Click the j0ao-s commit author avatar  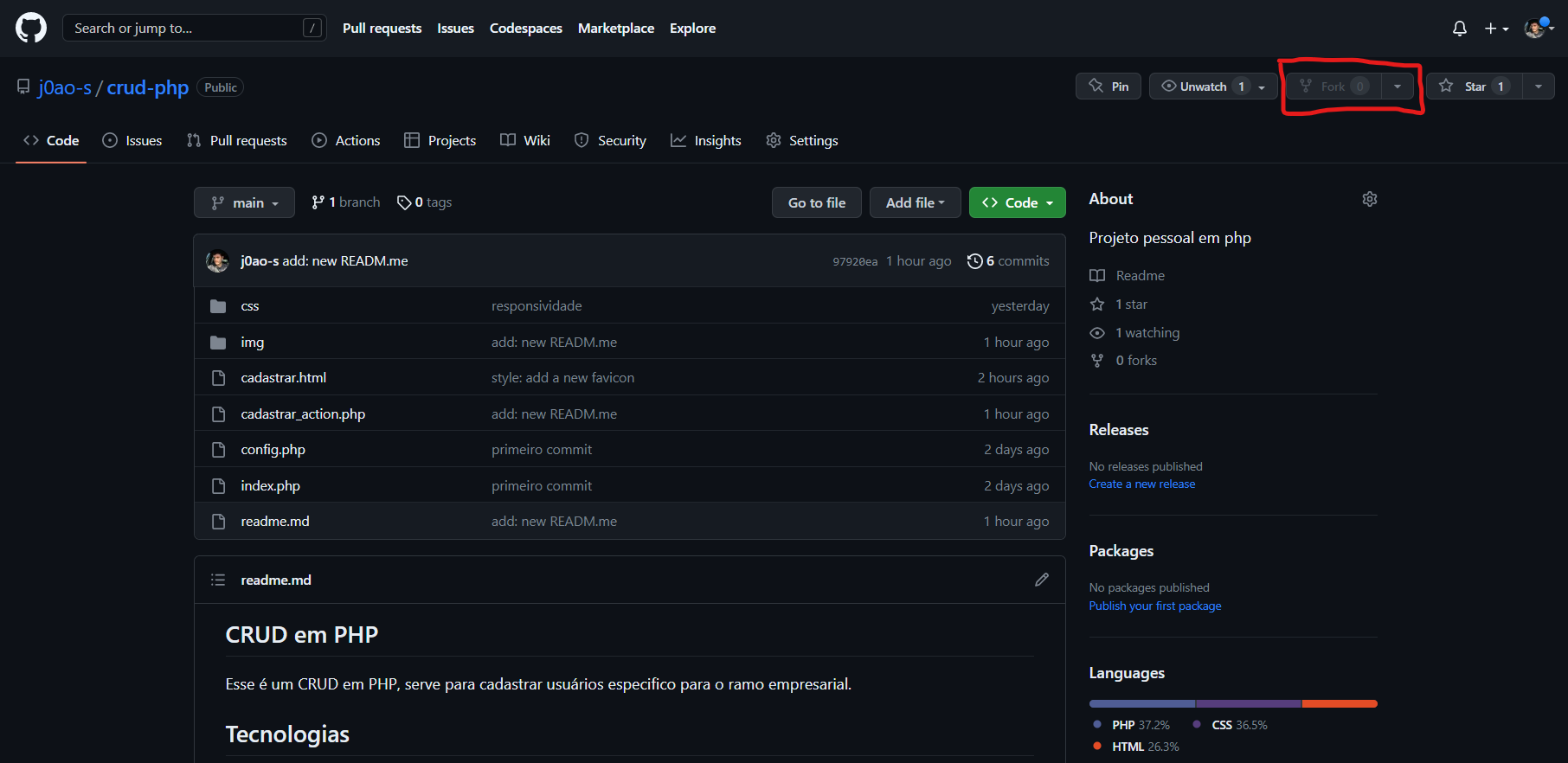pos(217,260)
